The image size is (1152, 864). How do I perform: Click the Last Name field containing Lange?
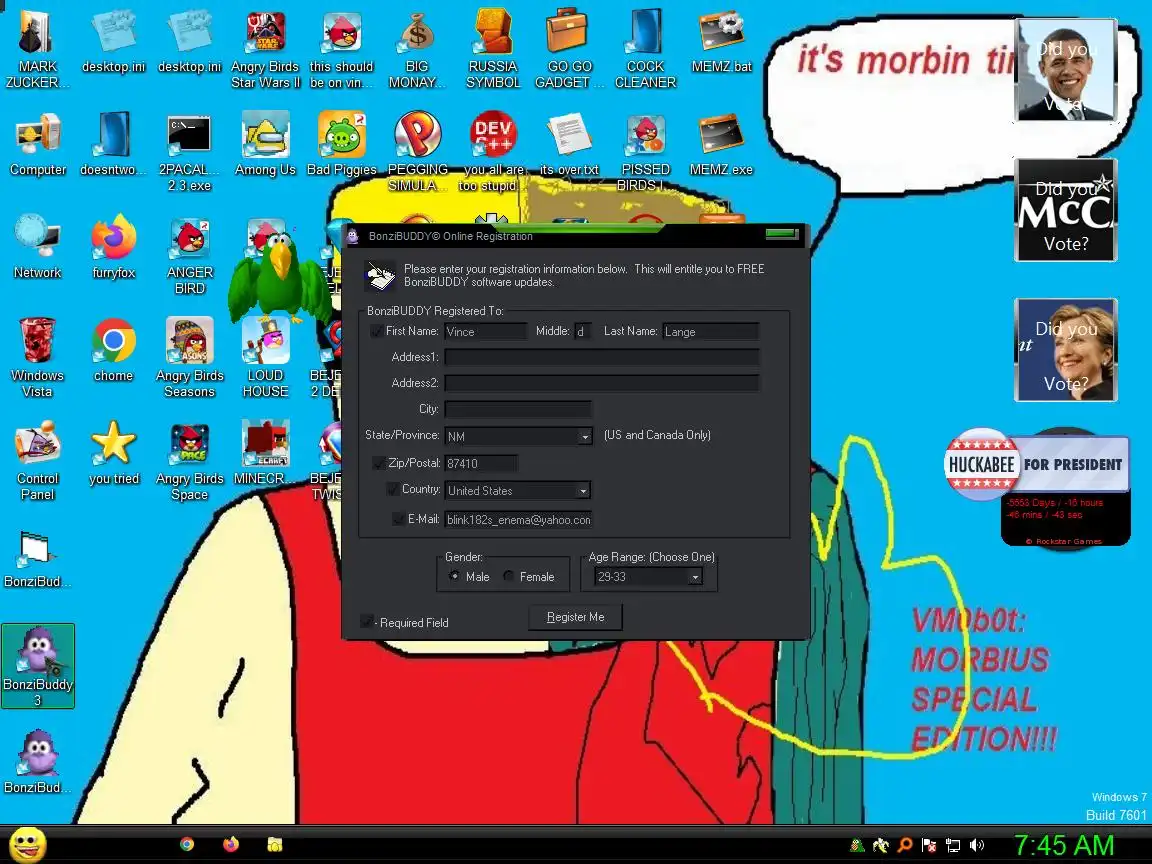click(710, 331)
